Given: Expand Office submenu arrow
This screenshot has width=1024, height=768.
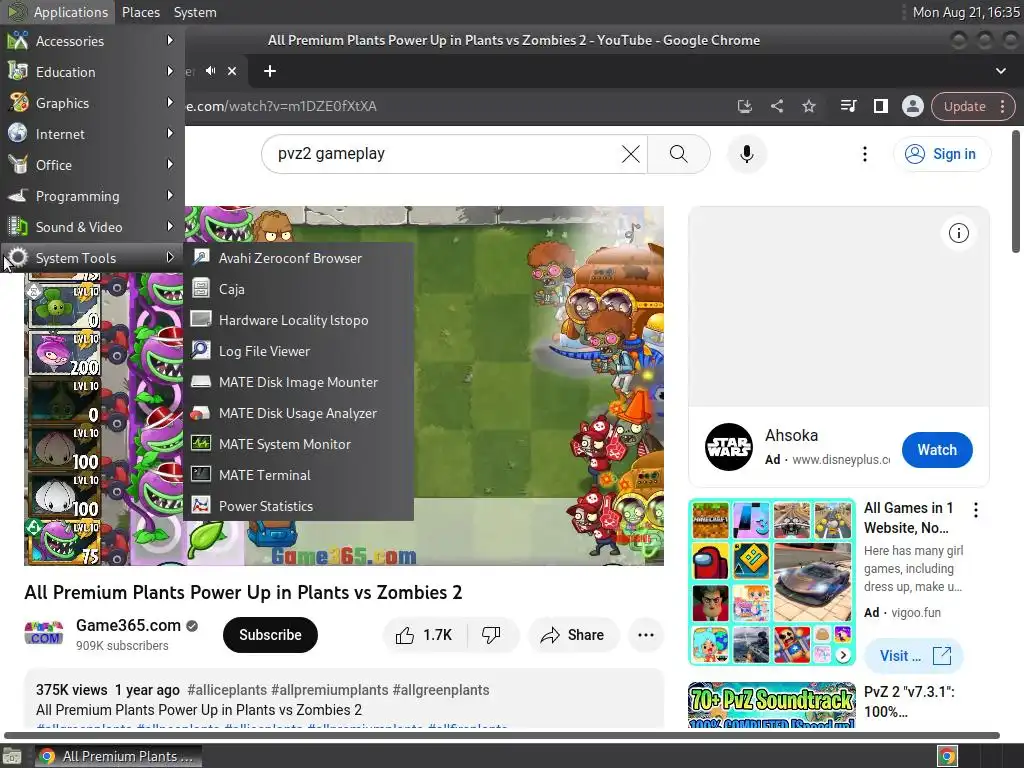Looking at the screenshot, I should [170, 165].
